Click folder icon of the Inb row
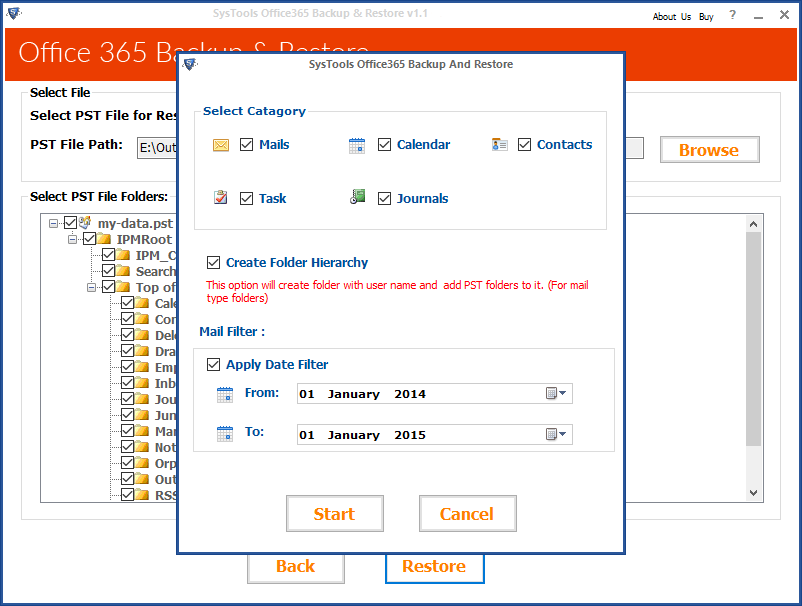Screen dimensions: 802x606 [142, 383]
